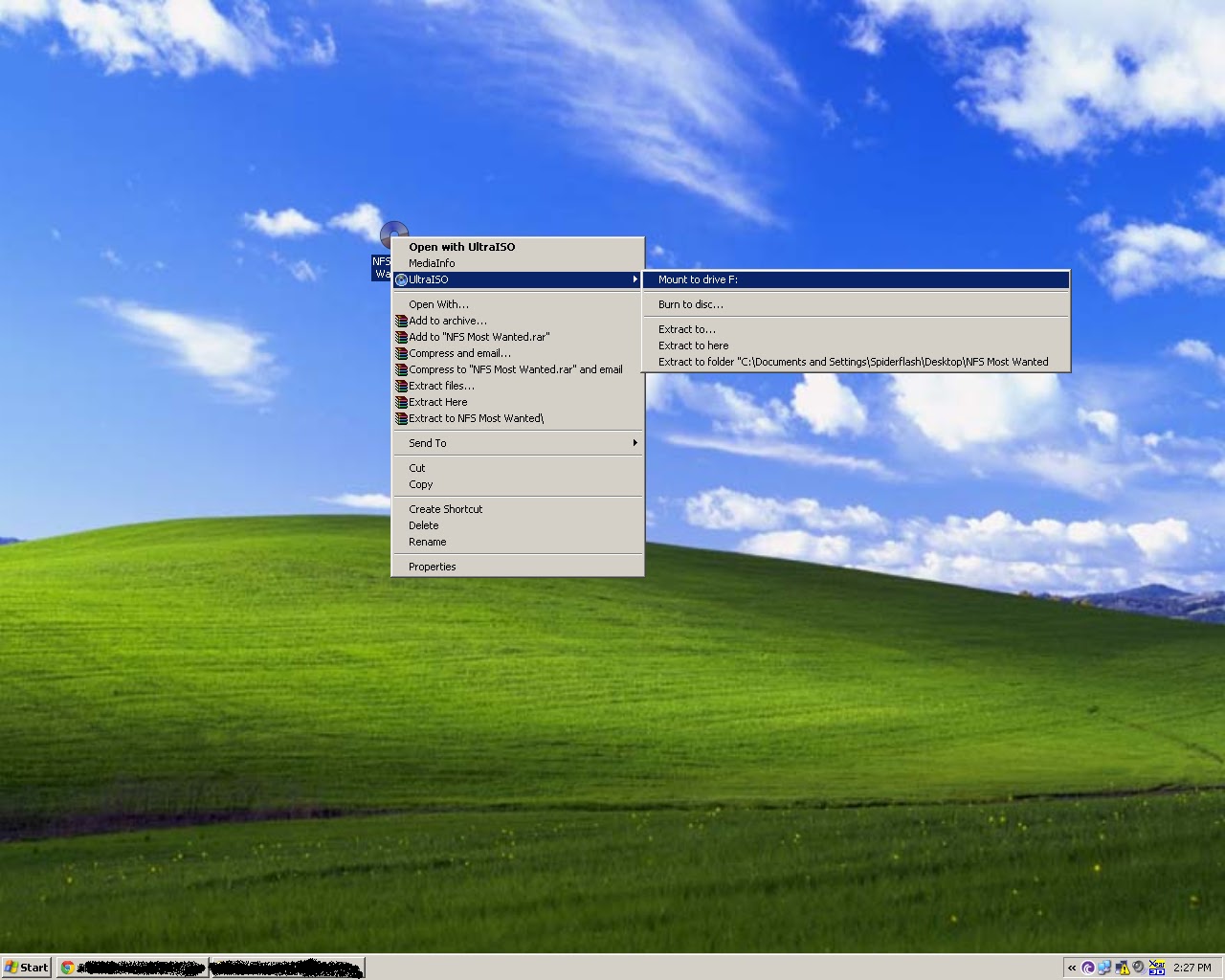Expand the Send To submenu
The image size is (1225, 980).
518,443
